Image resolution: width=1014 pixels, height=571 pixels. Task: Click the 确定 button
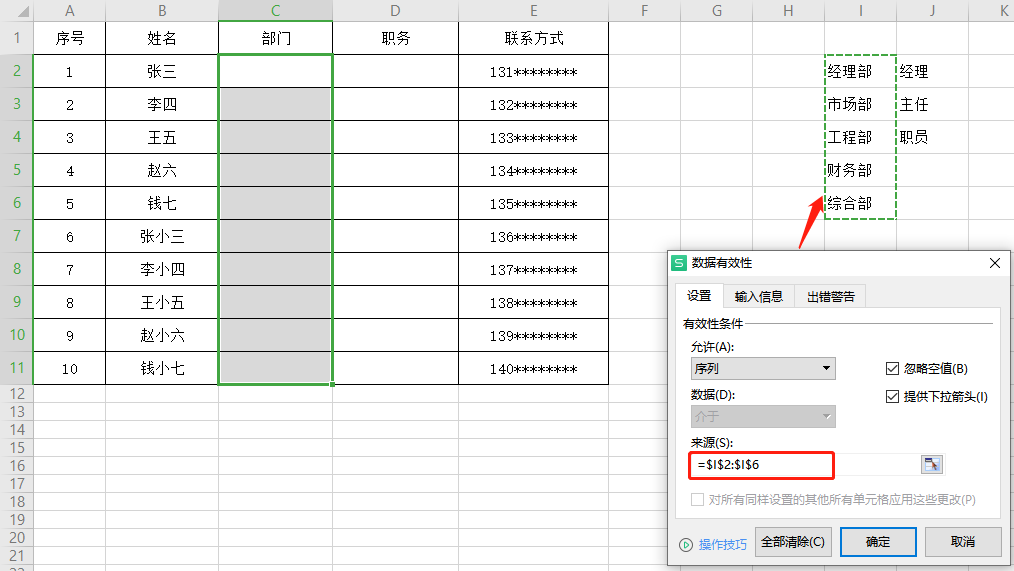point(878,542)
